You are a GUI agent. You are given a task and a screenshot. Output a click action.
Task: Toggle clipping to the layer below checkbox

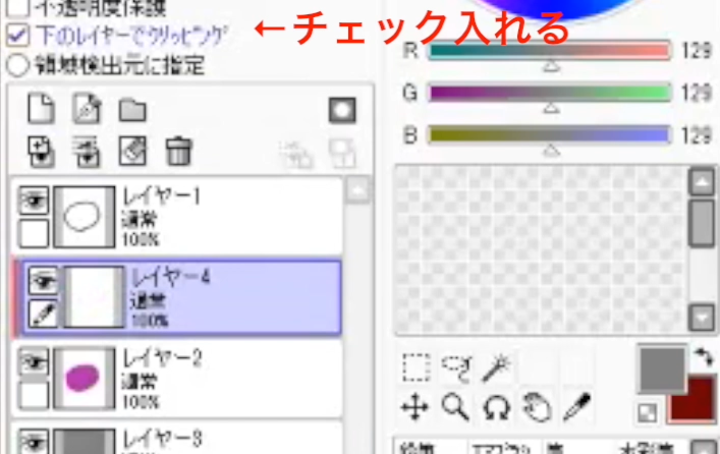coord(17,35)
